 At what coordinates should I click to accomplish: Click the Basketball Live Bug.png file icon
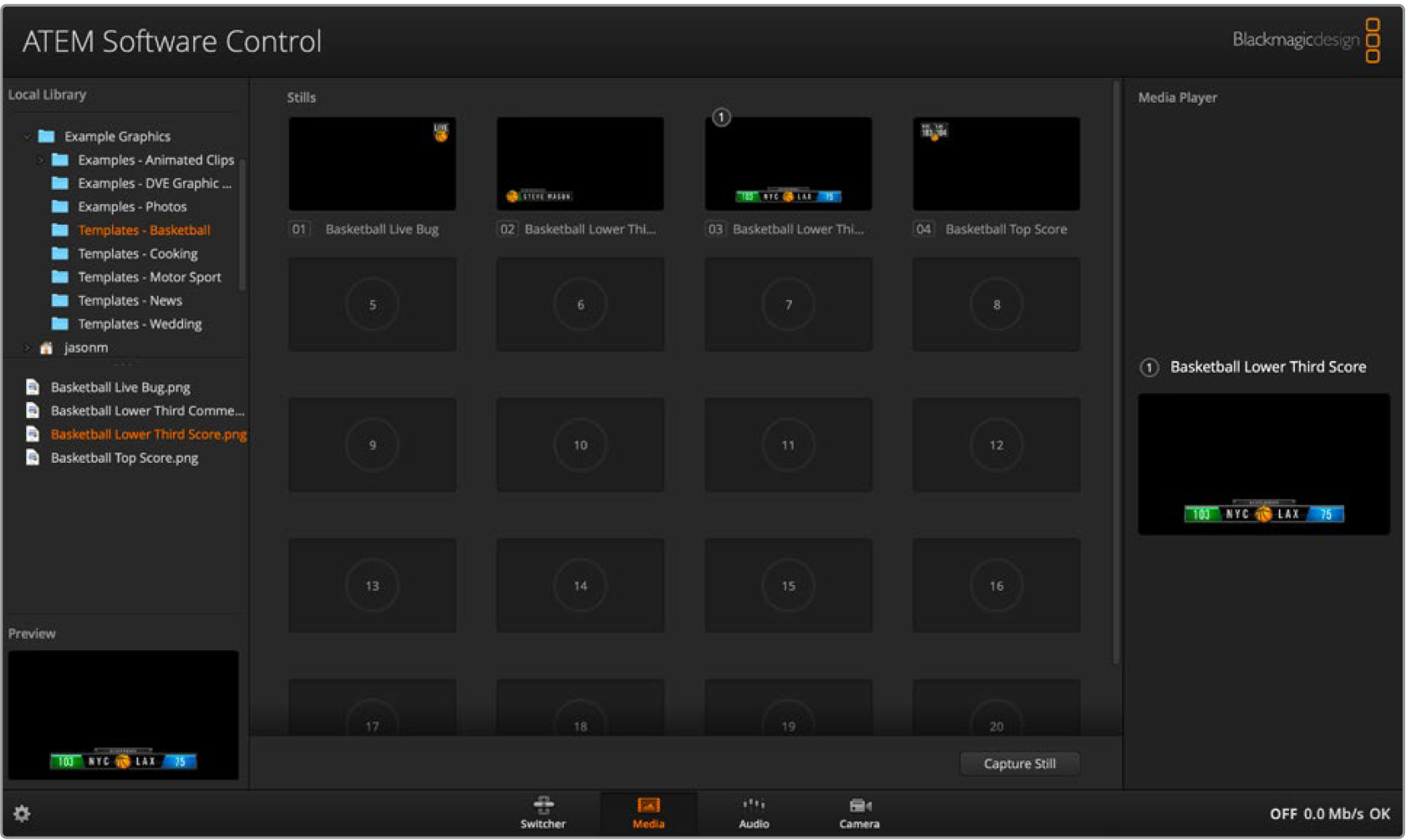coord(33,387)
